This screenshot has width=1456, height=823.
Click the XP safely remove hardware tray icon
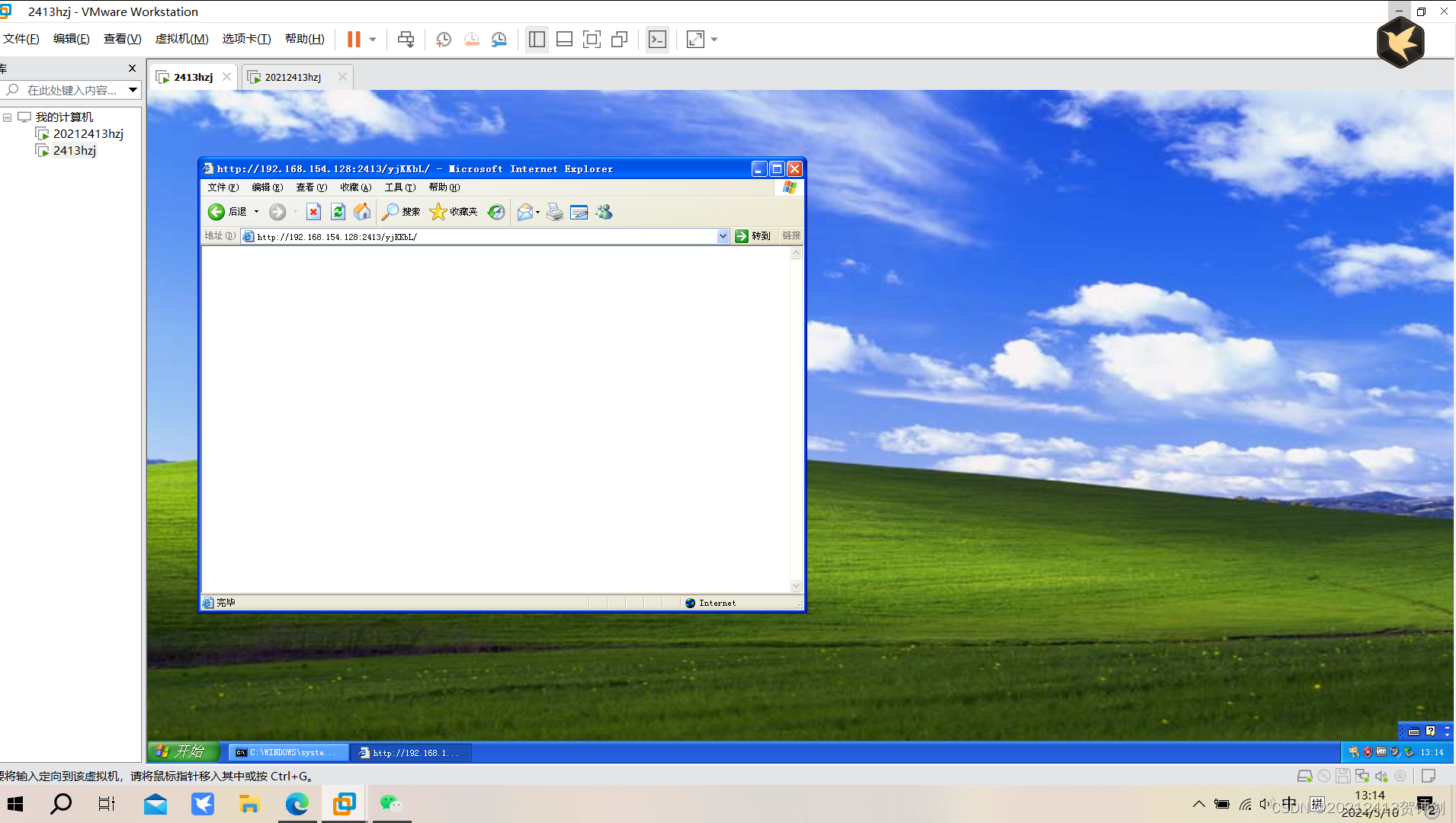[1409, 752]
